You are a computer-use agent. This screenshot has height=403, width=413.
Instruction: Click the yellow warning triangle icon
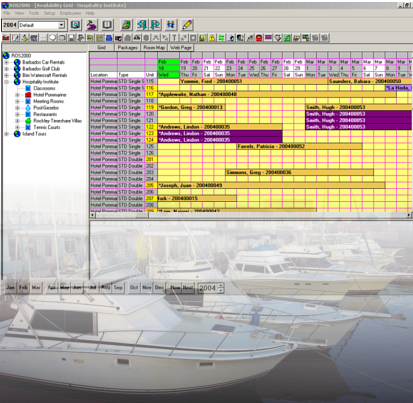point(212,38)
